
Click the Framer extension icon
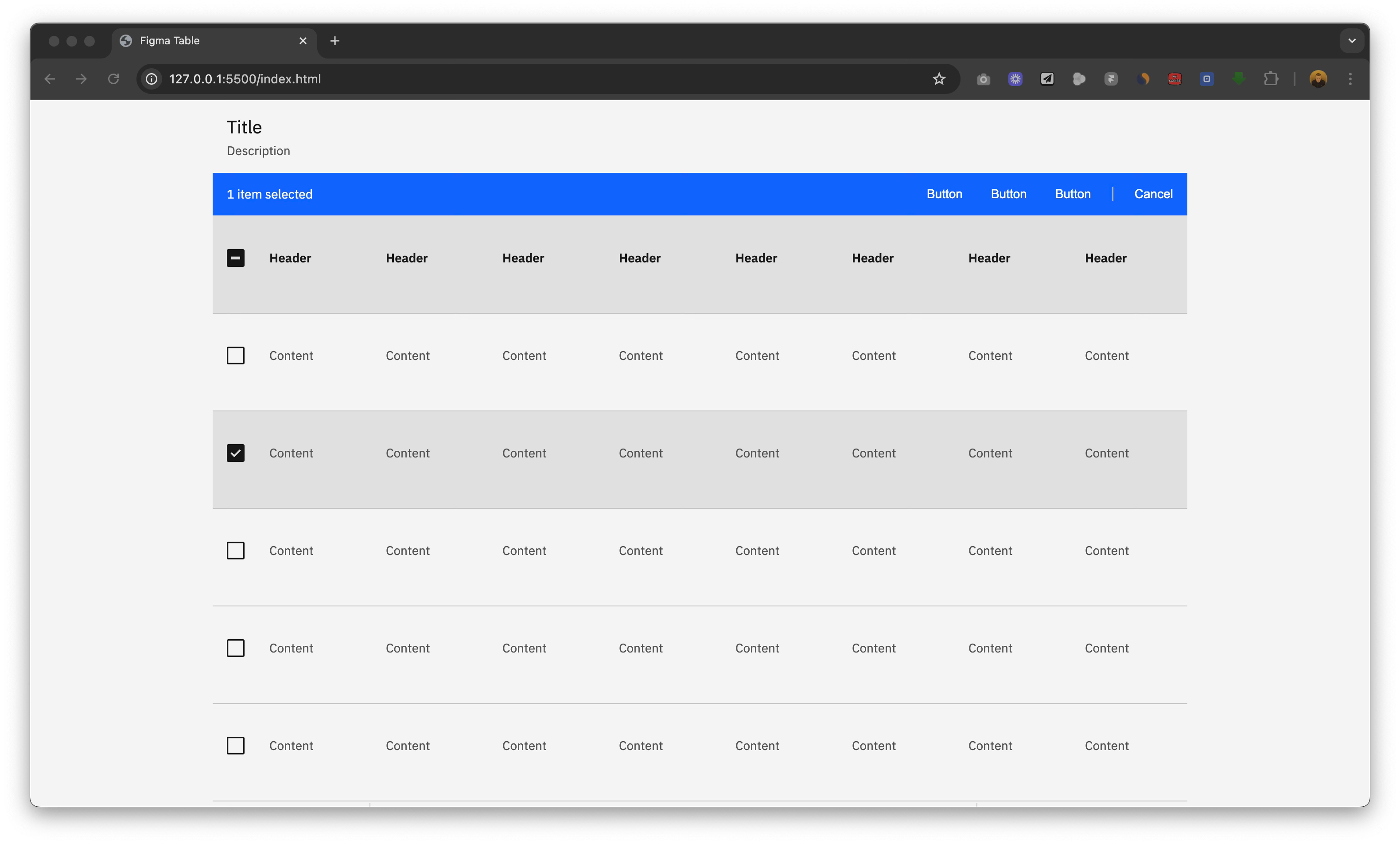[1111, 79]
